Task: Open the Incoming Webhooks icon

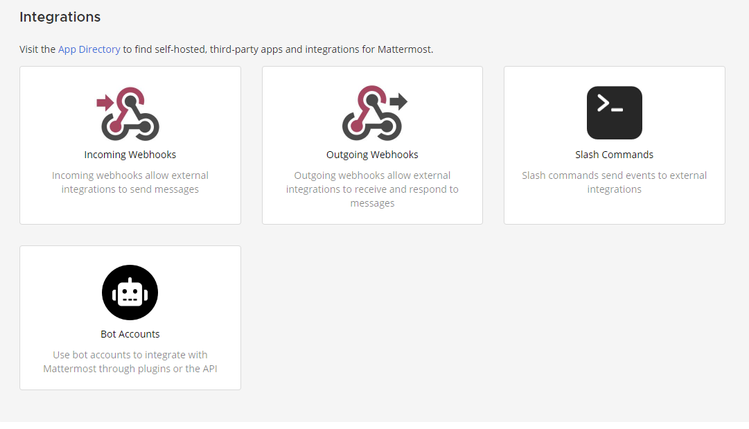Action: coord(128,114)
